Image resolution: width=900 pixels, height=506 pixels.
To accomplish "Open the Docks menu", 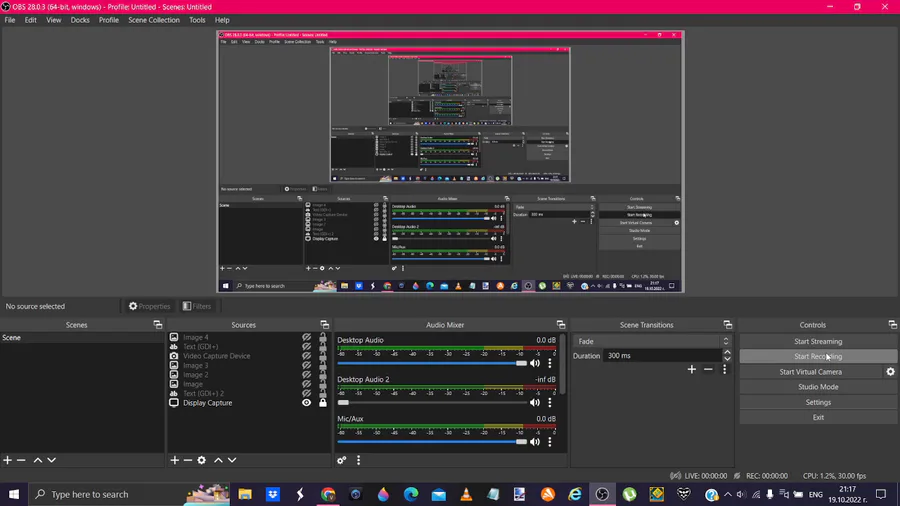I will [x=80, y=20].
